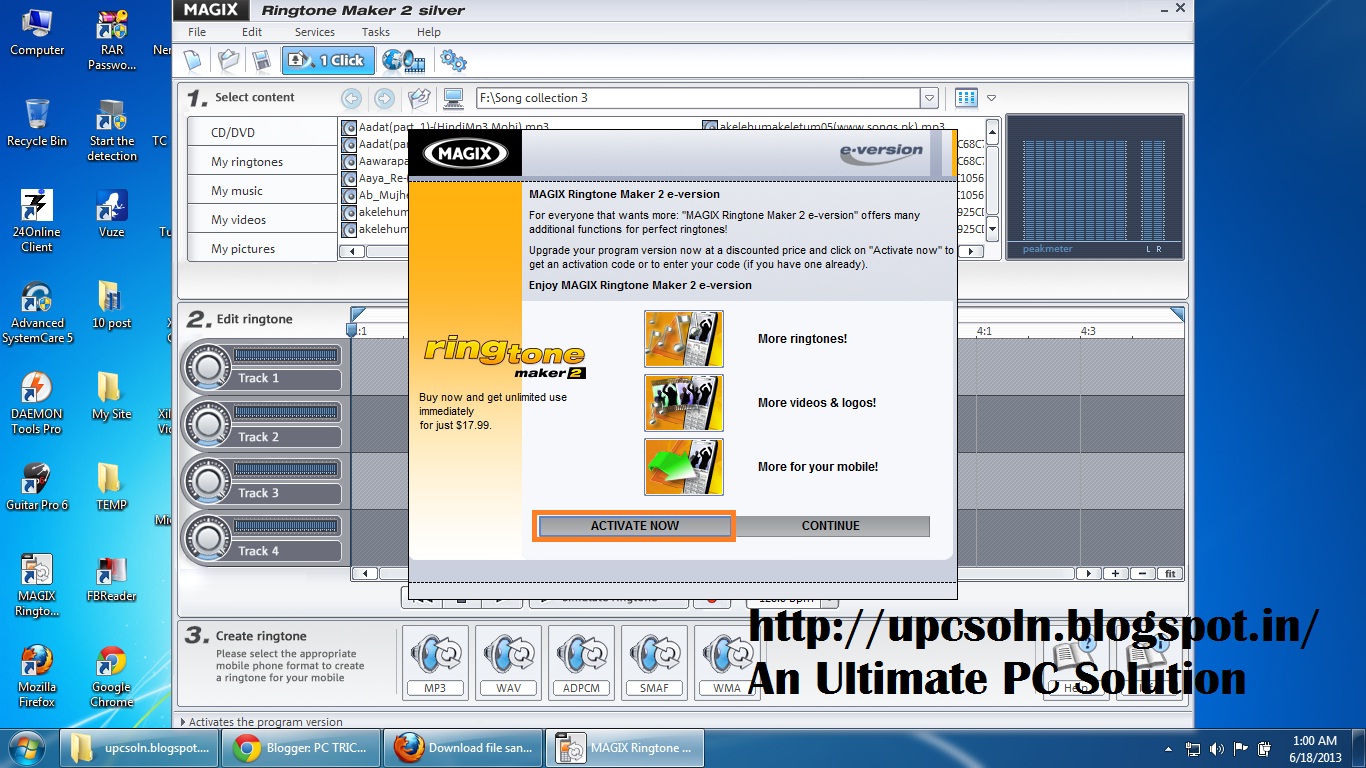Click the More videos & logos thumbnail
Viewport: 1366px width, 768px height.
[x=684, y=403]
